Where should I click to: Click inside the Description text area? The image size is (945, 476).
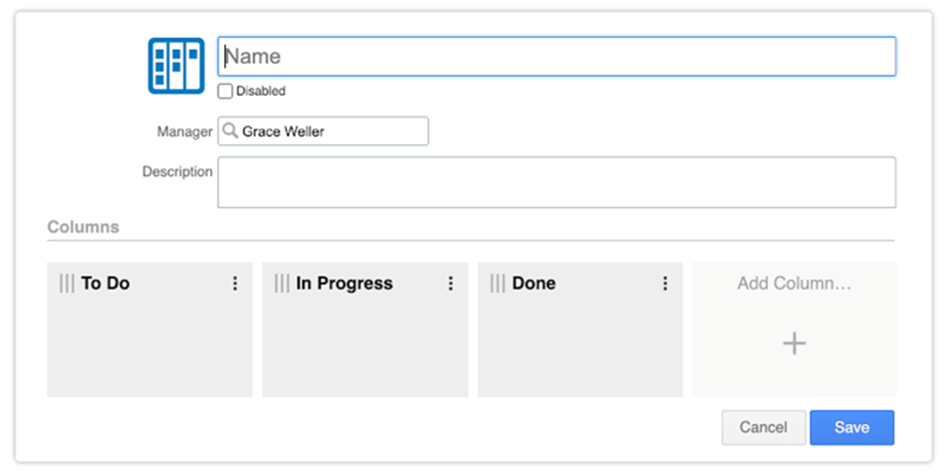(x=557, y=182)
